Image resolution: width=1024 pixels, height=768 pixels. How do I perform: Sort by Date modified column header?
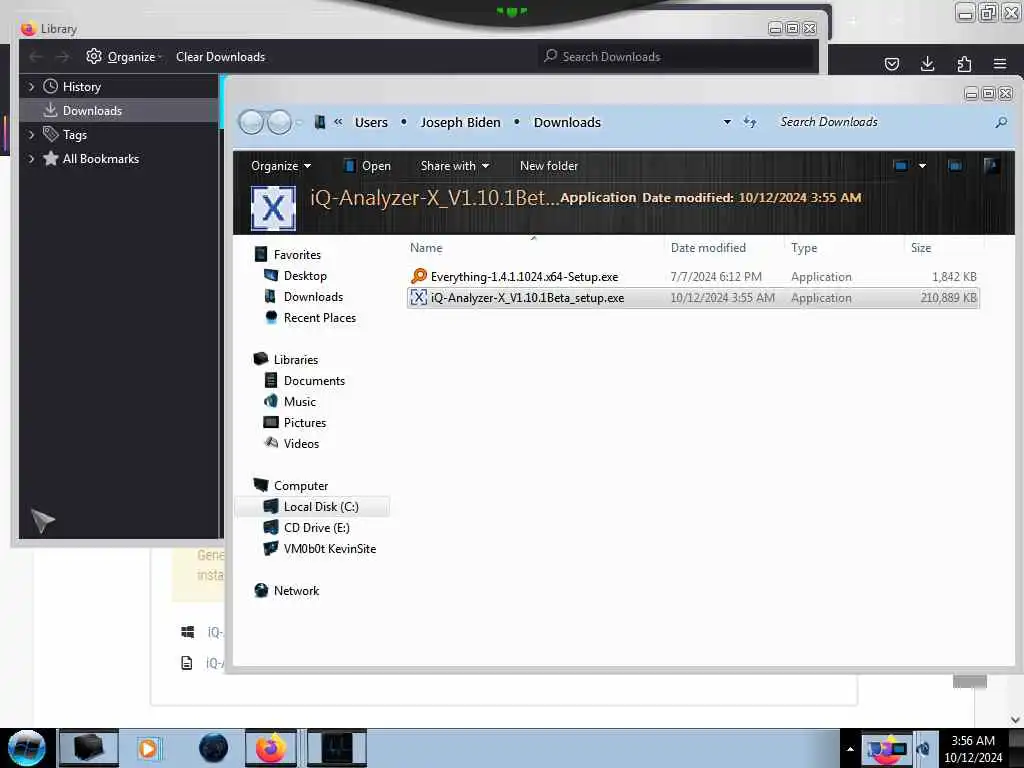[x=708, y=248]
